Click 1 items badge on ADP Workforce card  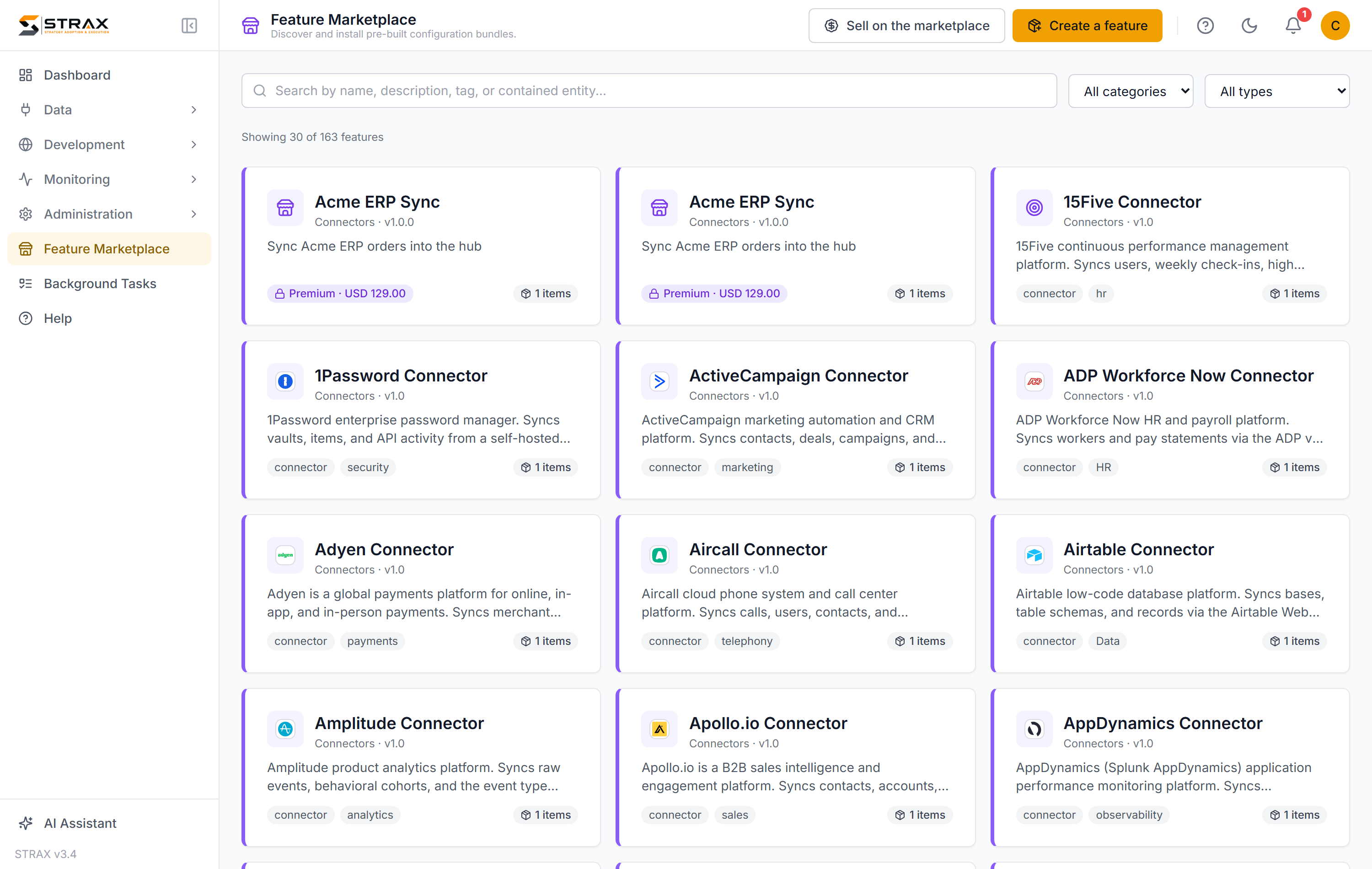pos(1294,467)
